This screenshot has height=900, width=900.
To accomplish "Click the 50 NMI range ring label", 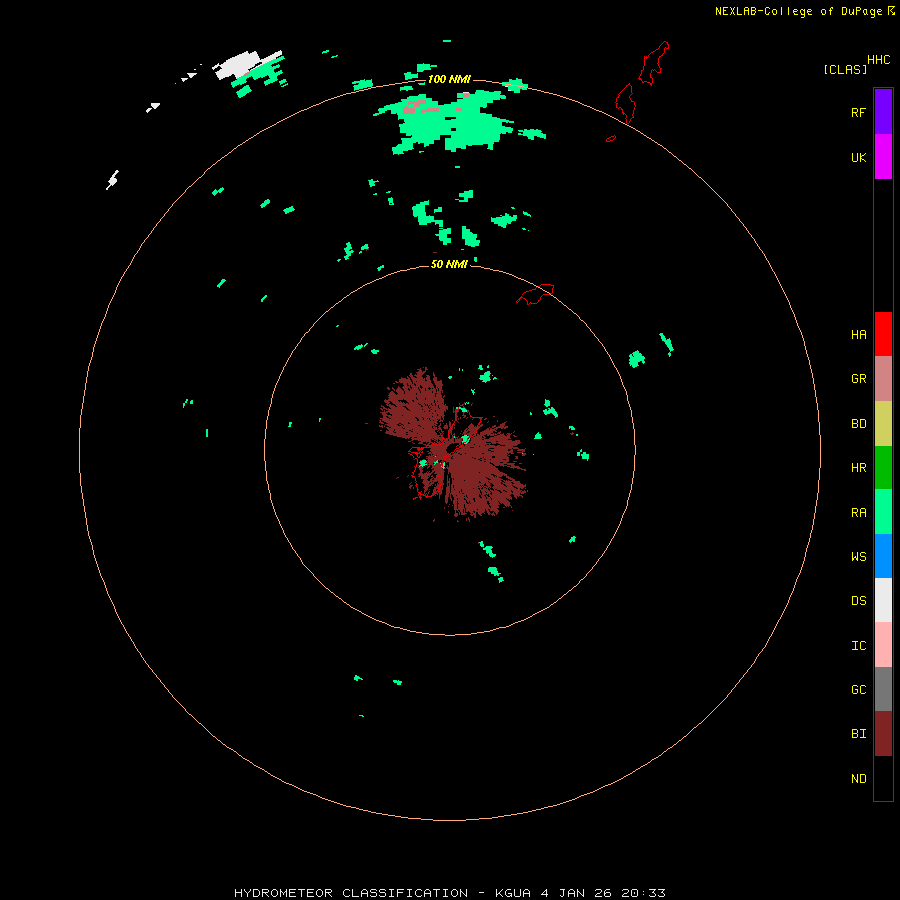I will [x=449, y=264].
